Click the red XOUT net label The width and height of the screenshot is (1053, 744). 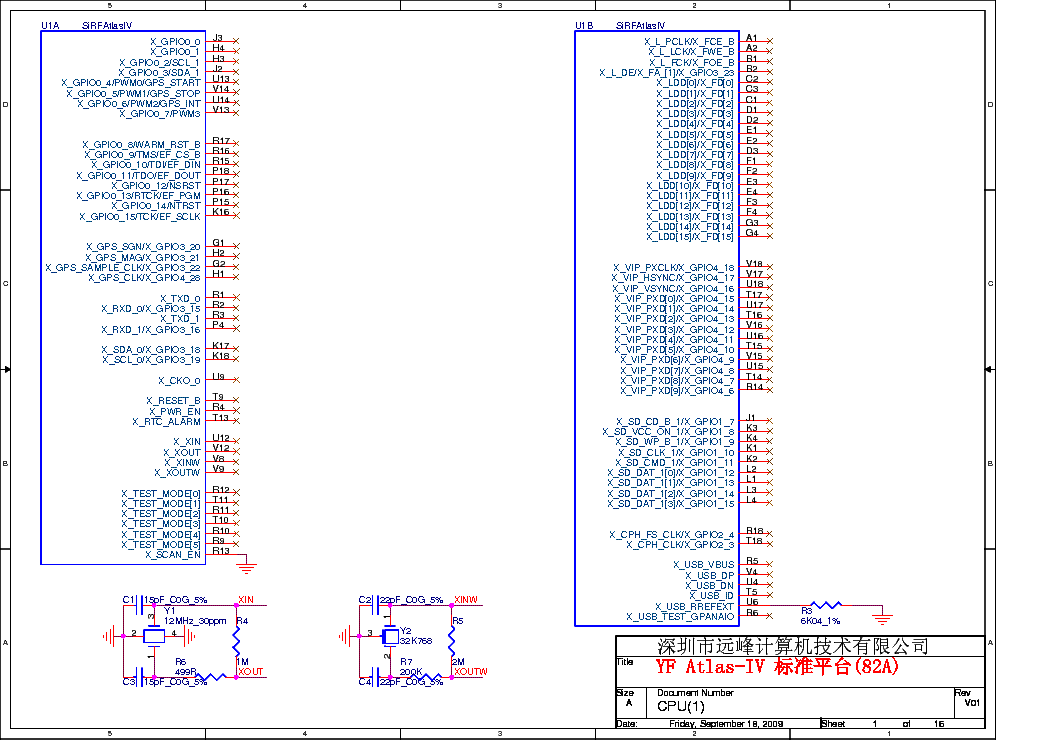(x=250, y=671)
